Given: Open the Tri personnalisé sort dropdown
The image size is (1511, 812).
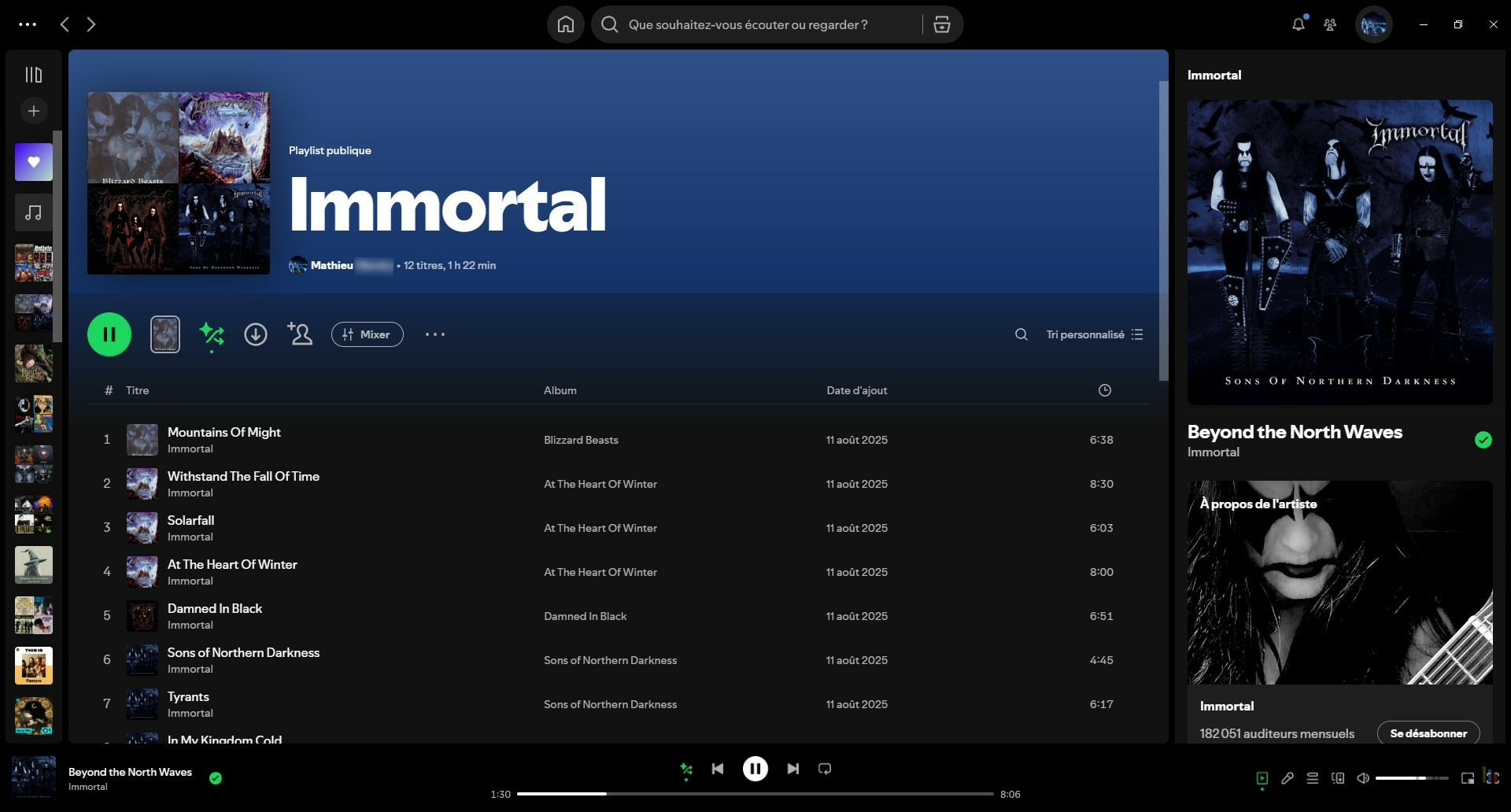Looking at the screenshot, I should pos(1094,334).
